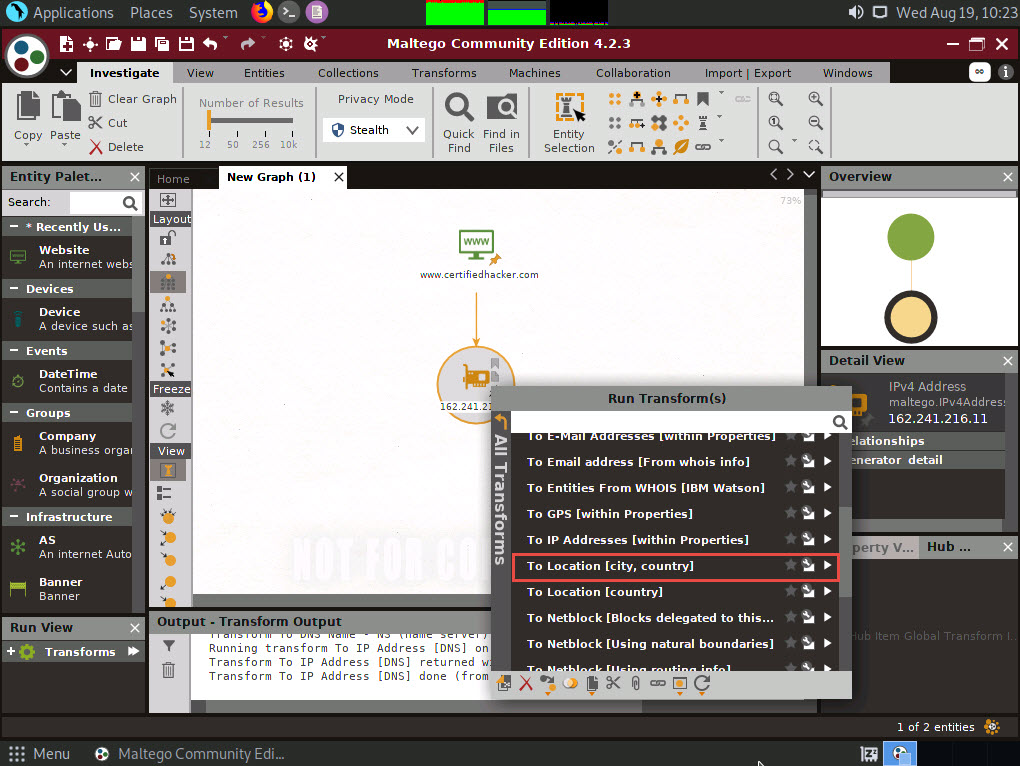This screenshot has height=766, width=1020.
Task: Switch to the View ribbon tab
Action: tap(200, 73)
